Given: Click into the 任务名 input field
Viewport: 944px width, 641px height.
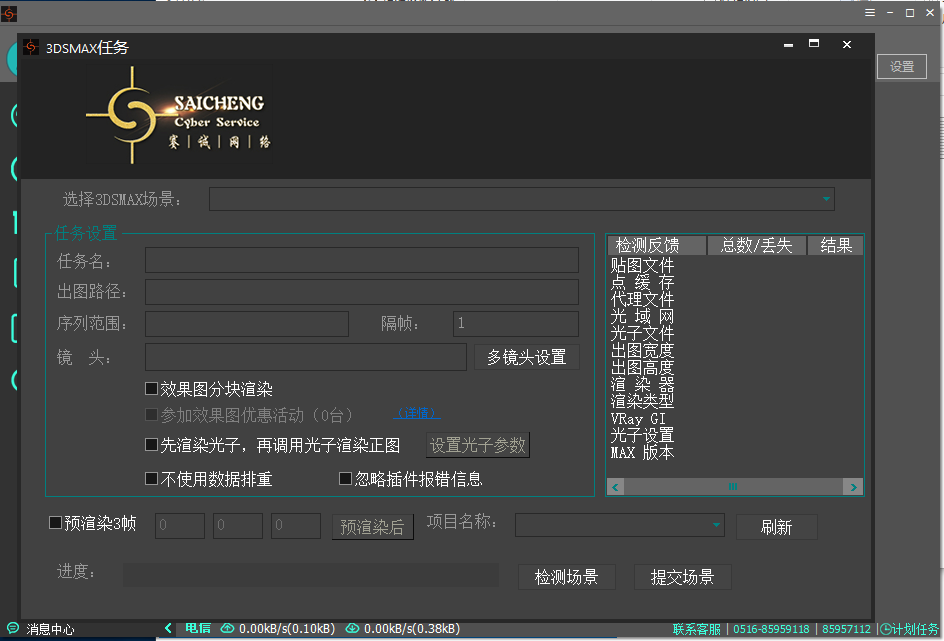Looking at the screenshot, I should (361, 261).
